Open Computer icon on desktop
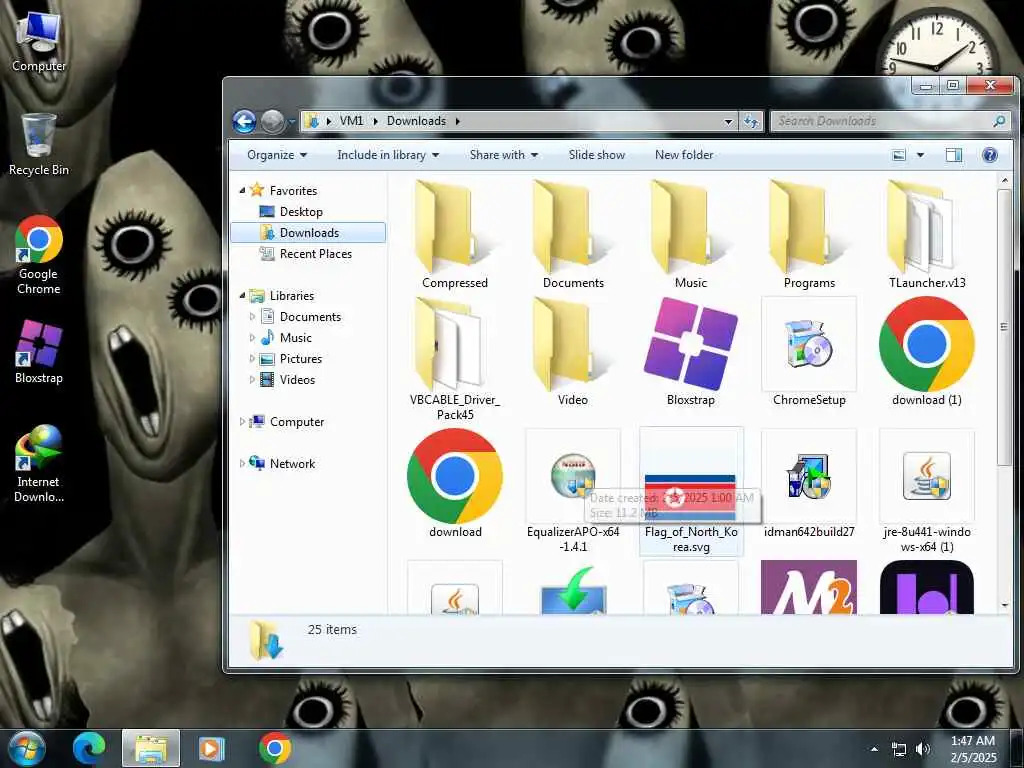 tap(39, 41)
